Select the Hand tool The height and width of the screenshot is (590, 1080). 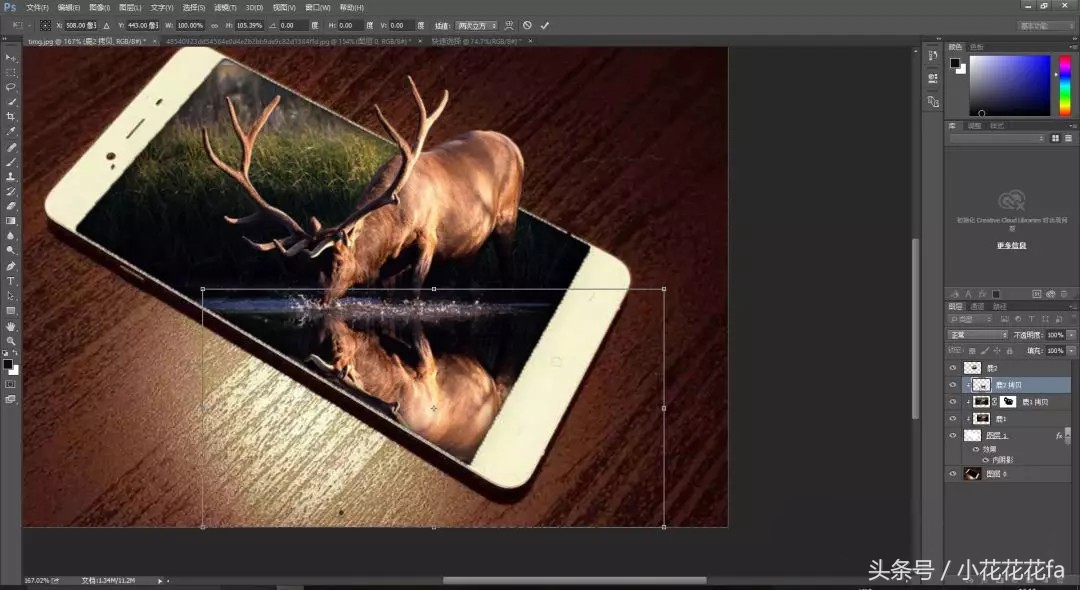pos(12,328)
